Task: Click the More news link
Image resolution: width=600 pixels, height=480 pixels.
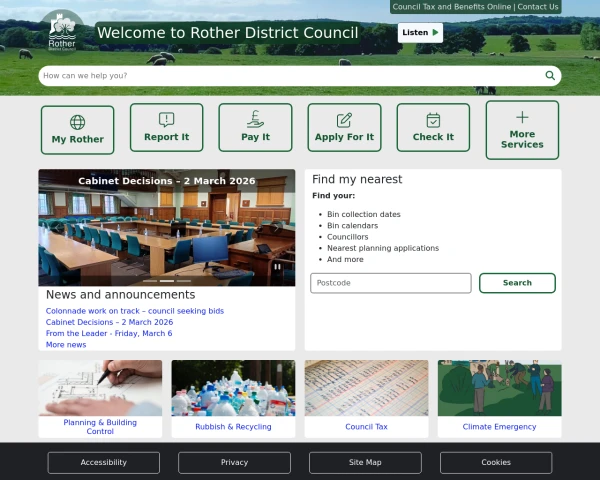Action: coord(66,344)
